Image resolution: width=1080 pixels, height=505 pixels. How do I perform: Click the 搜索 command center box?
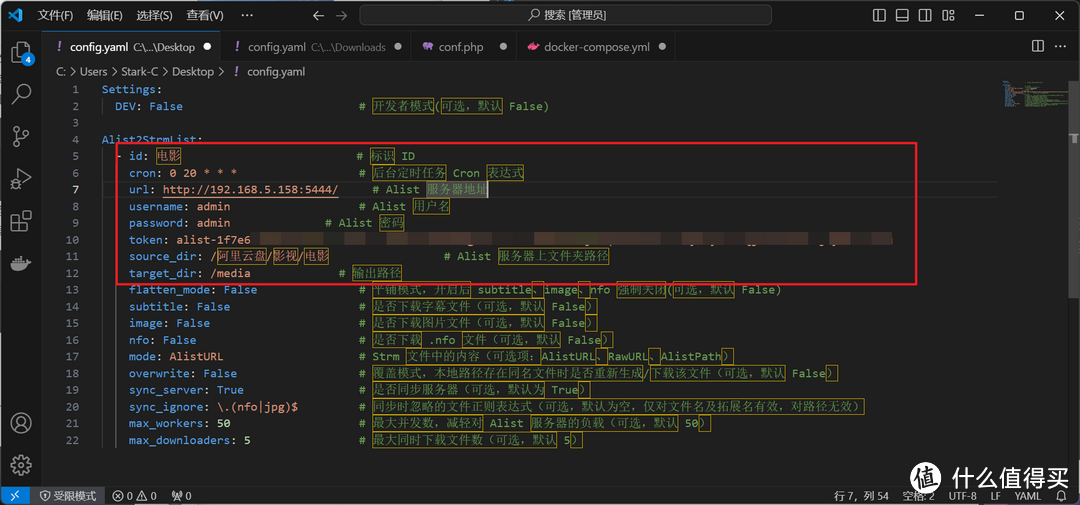point(567,16)
